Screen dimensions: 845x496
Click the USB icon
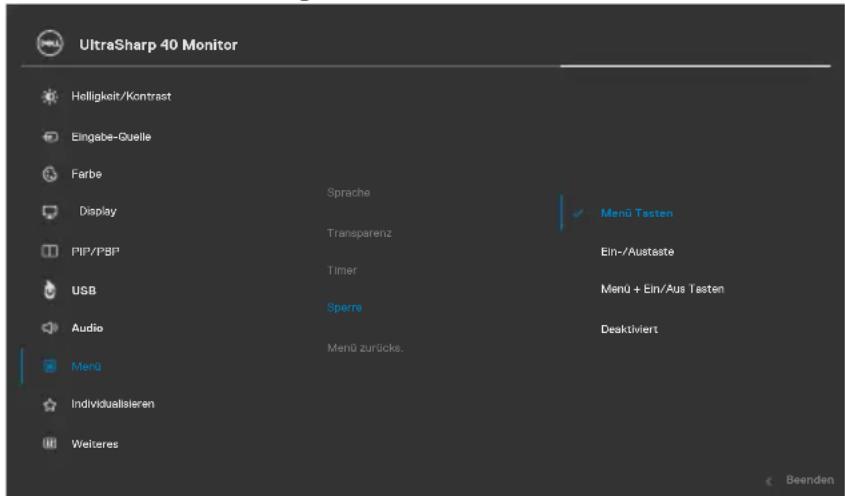click(x=50, y=290)
